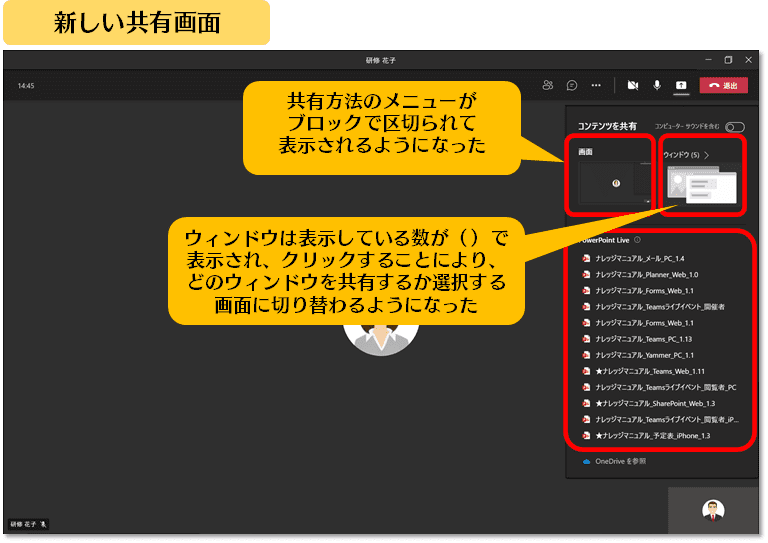Click the OneDrive cloud icon

click(x=586, y=461)
